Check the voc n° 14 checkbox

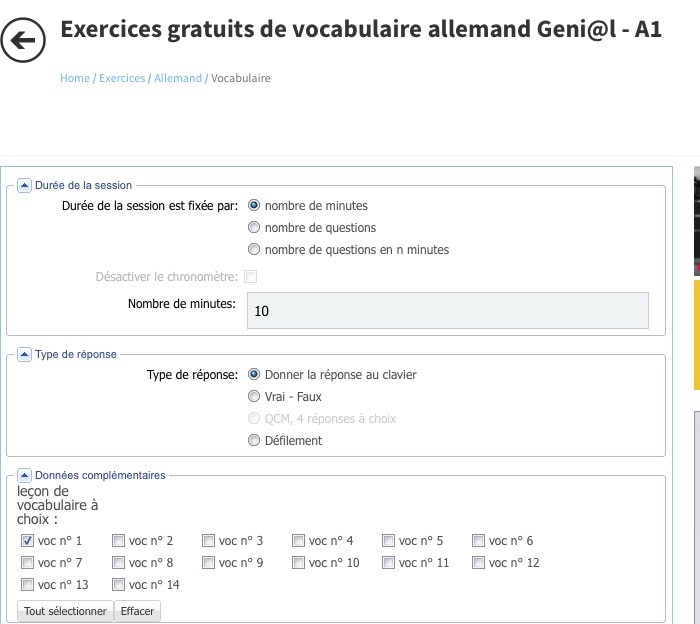tap(119, 585)
